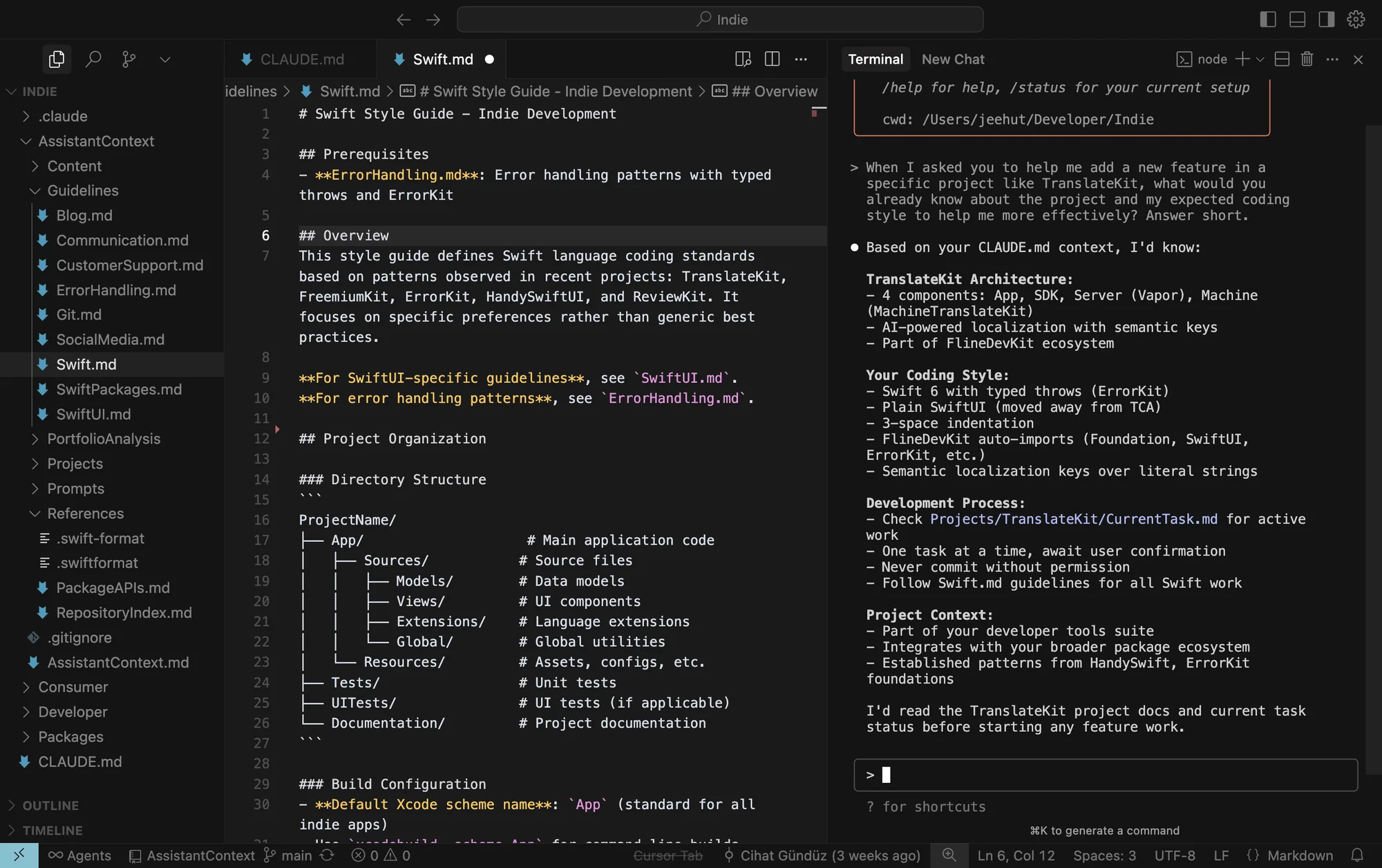Select the copy/duplicate icon in the sidebar
This screenshot has width=1382, height=868.
pos(56,59)
